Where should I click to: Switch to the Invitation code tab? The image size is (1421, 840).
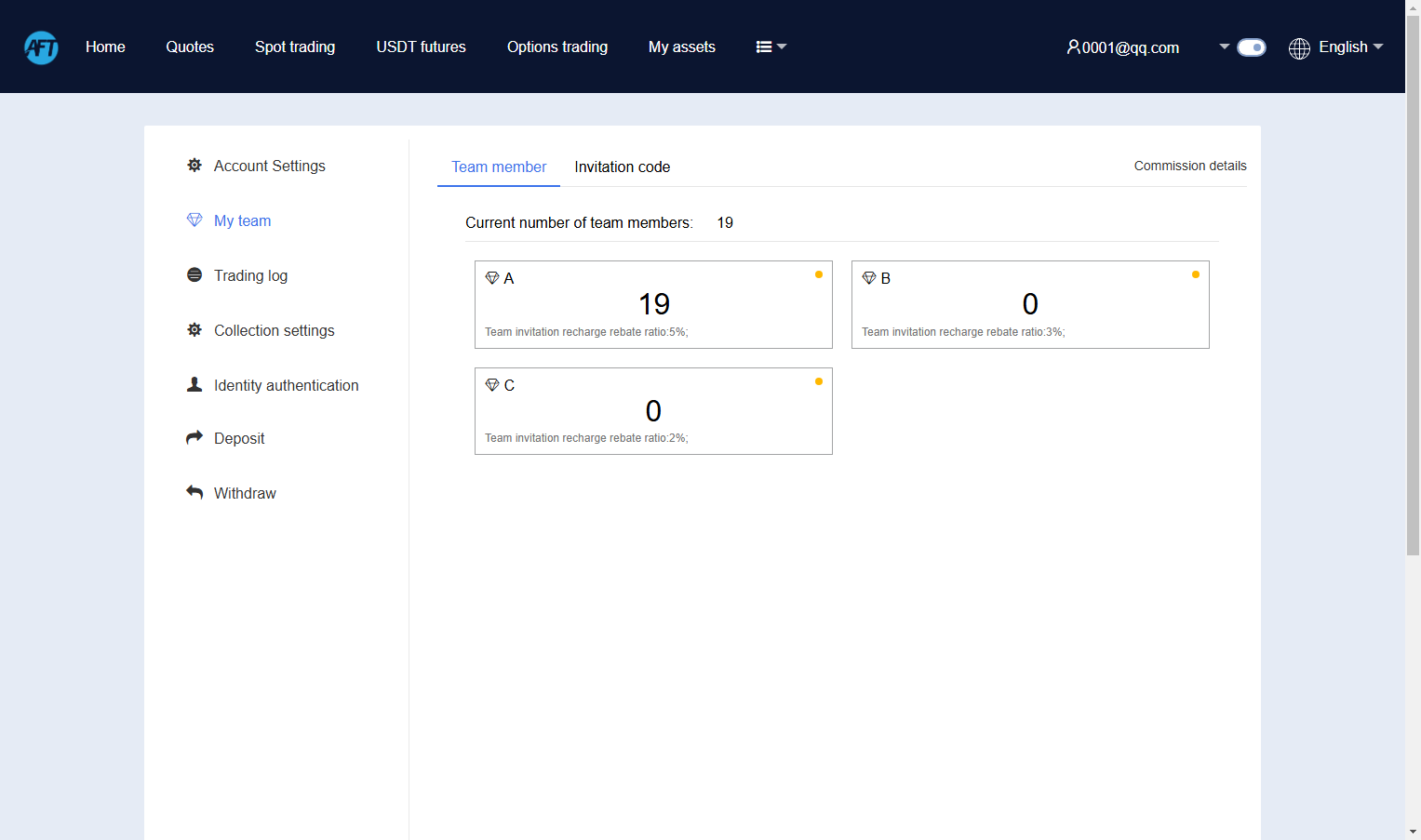coord(623,167)
